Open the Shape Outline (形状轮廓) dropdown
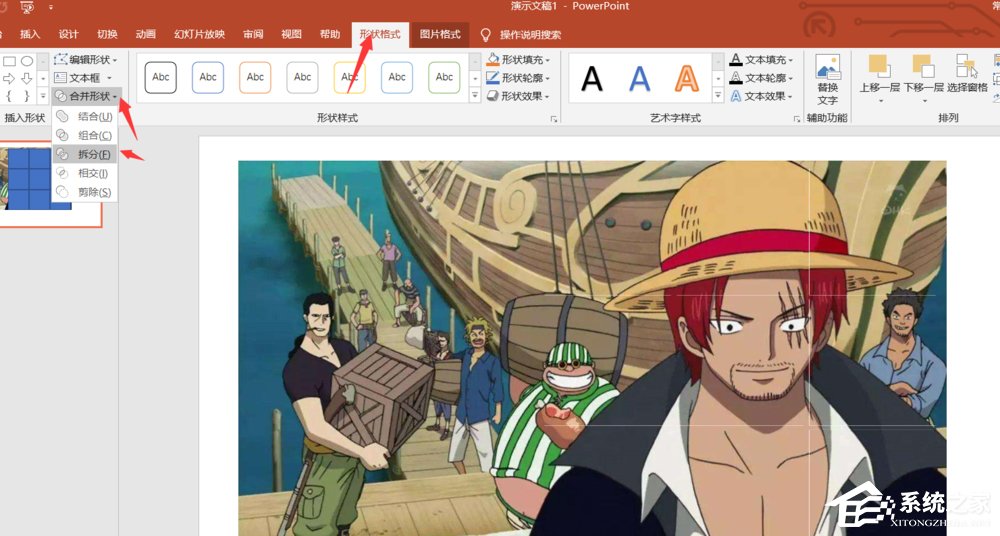This screenshot has height=536, width=1000. coord(517,78)
